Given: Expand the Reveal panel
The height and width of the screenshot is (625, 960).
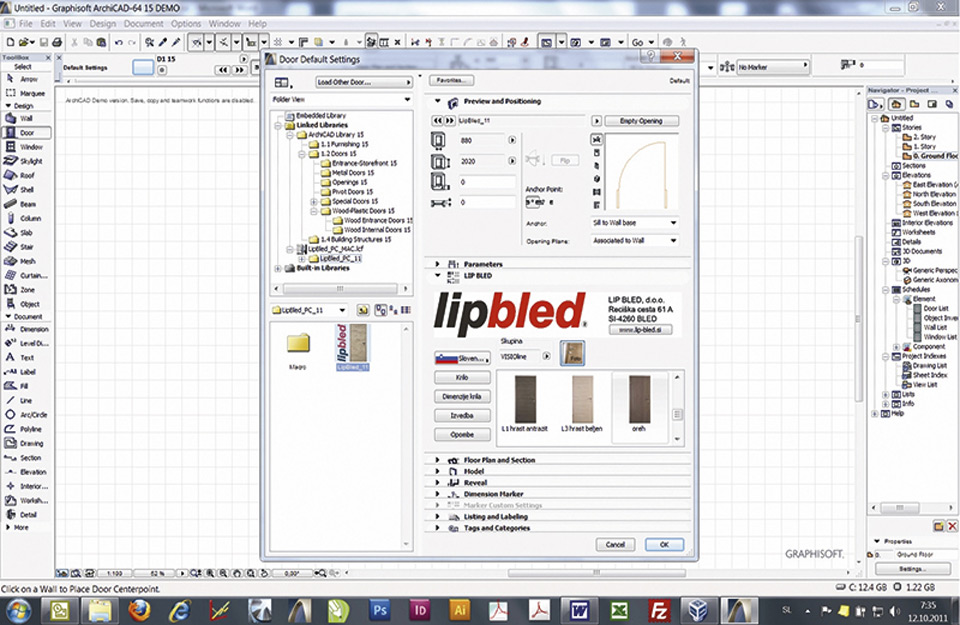Looking at the screenshot, I should point(437,482).
